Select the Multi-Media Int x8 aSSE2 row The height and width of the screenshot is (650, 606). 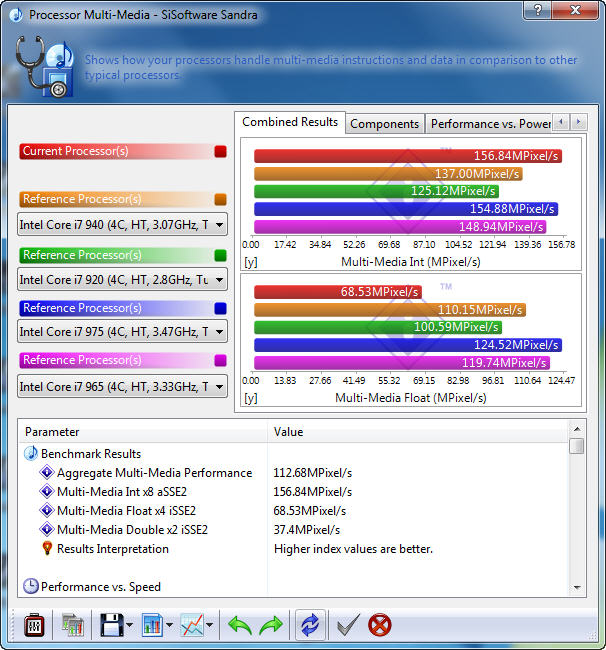pyautogui.click(x=293, y=492)
